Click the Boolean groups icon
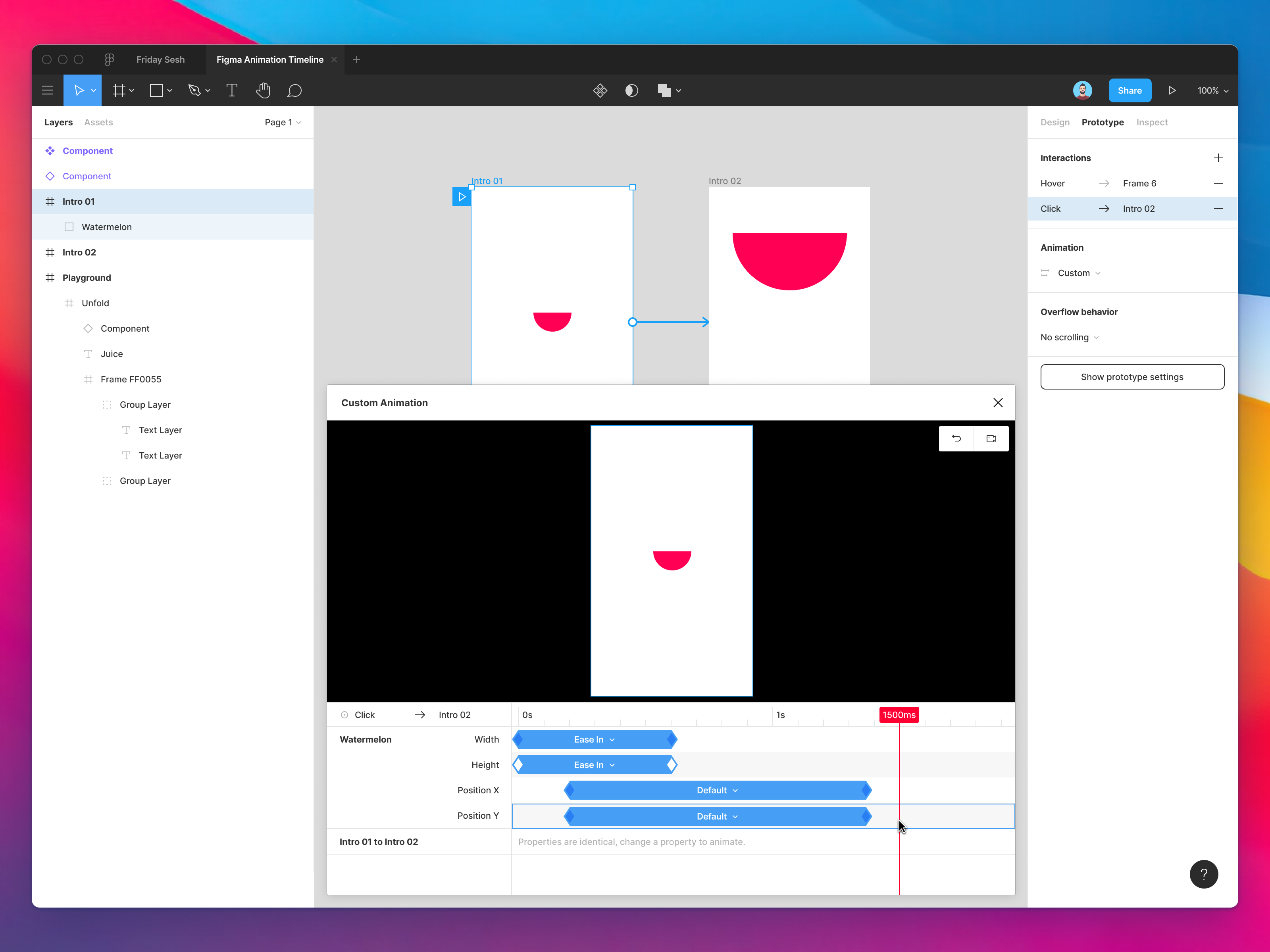1270x952 pixels. (x=665, y=90)
